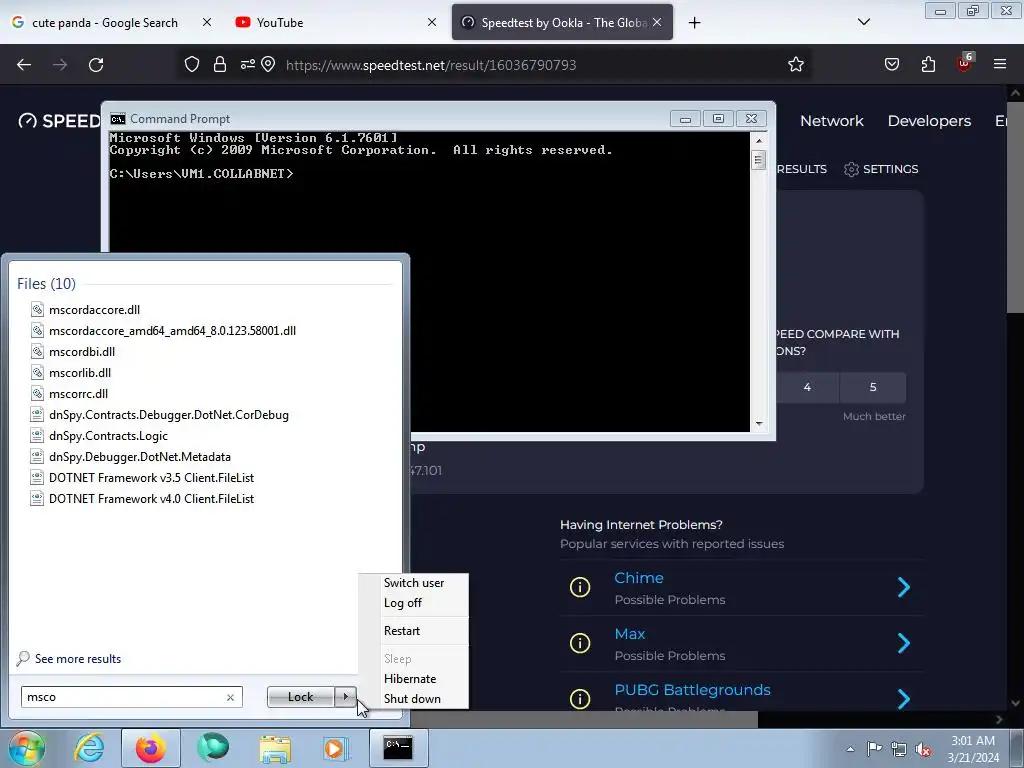The width and height of the screenshot is (1024, 768).
Task: Close the cute panda tab
Action: [x=207, y=22]
